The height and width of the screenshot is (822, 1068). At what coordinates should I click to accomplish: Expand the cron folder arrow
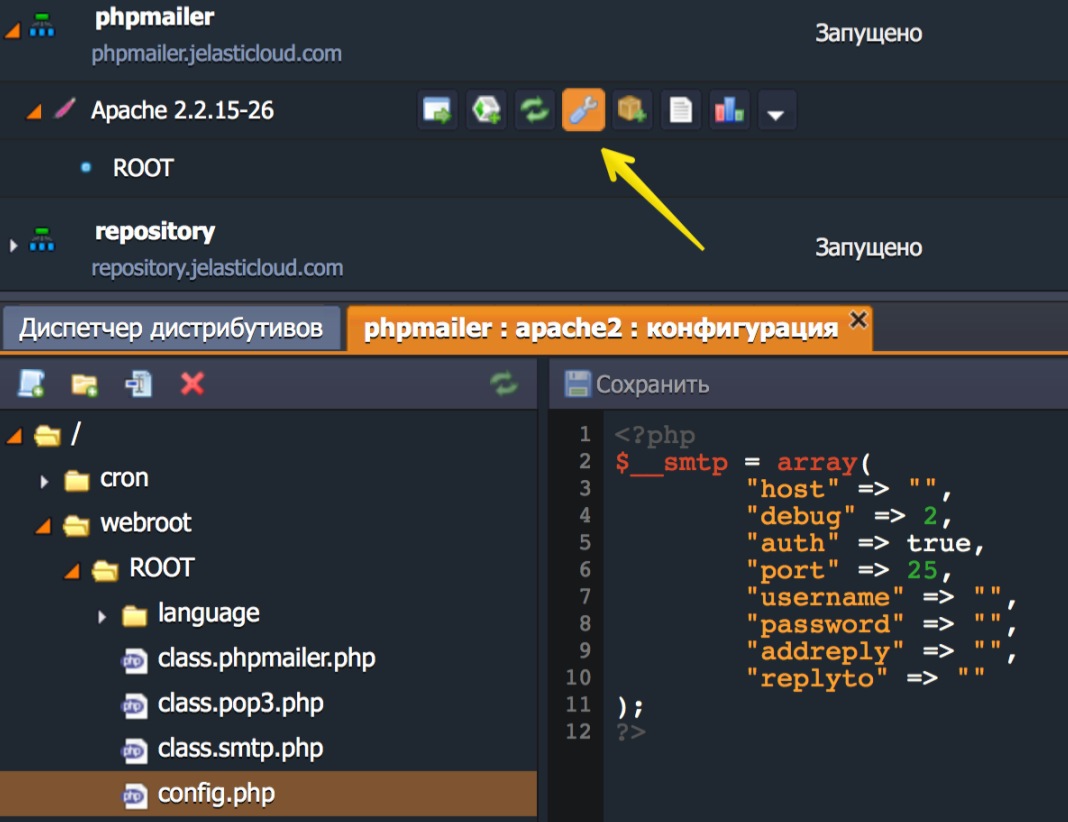pos(44,481)
